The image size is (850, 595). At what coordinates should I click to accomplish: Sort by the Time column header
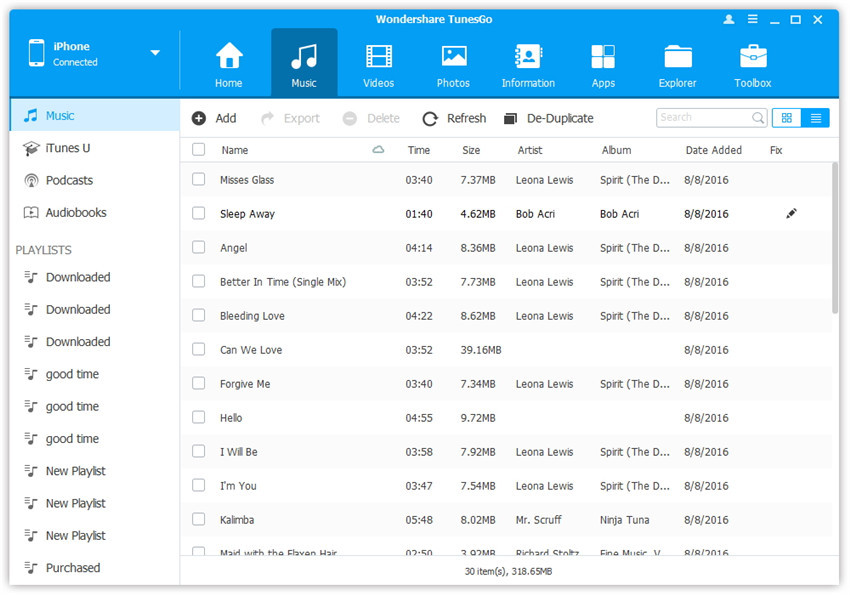pos(418,150)
